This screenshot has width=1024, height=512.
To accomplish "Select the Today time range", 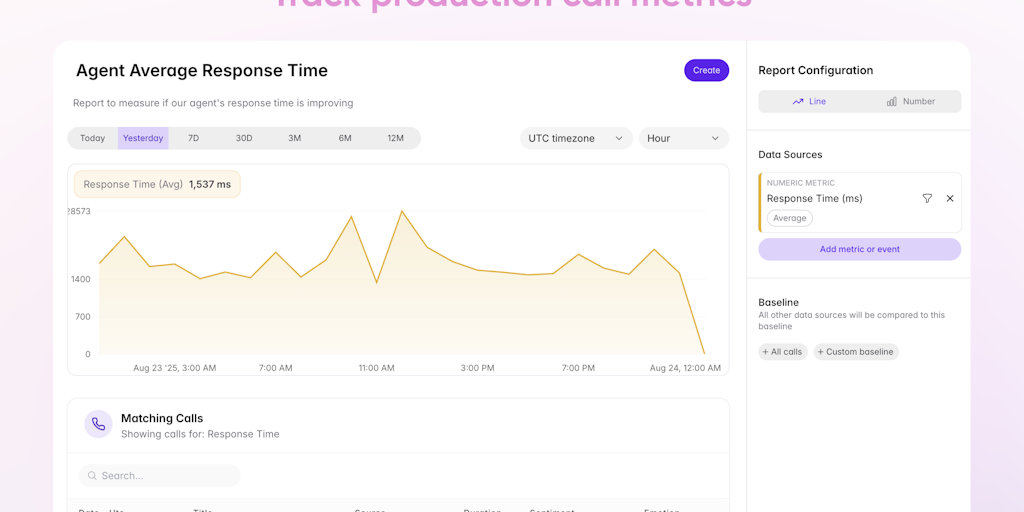I will pos(93,138).
